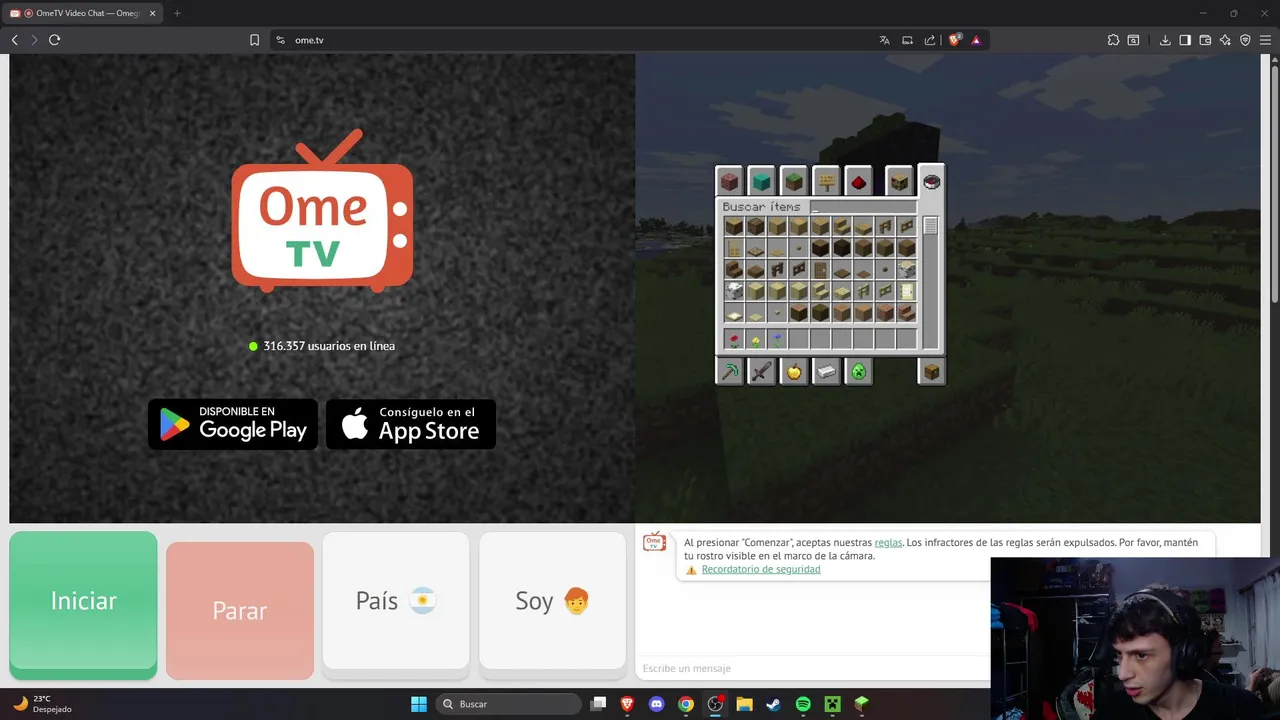1280x720 pixels.
Task: Open the Brave Shields lion icon
Action: [955, 40]
